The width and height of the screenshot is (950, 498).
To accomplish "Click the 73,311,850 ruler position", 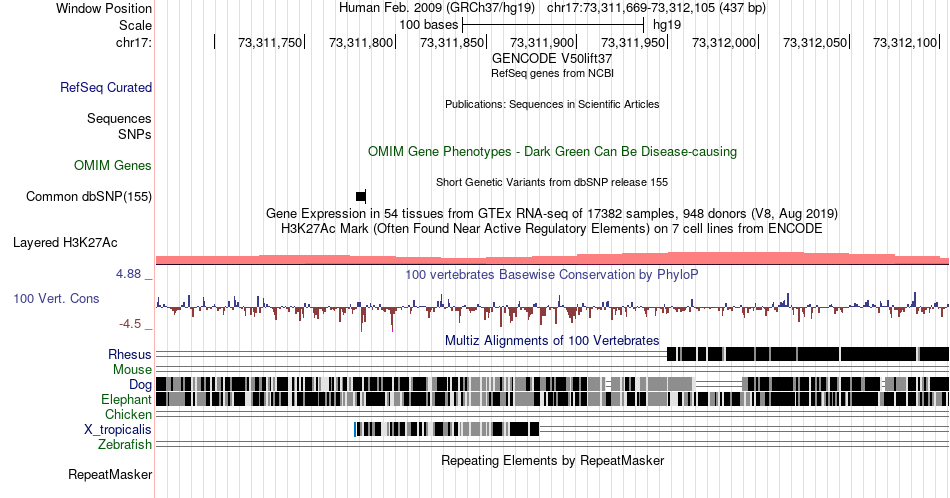I will pyautogui.click(x=451, y=42).
